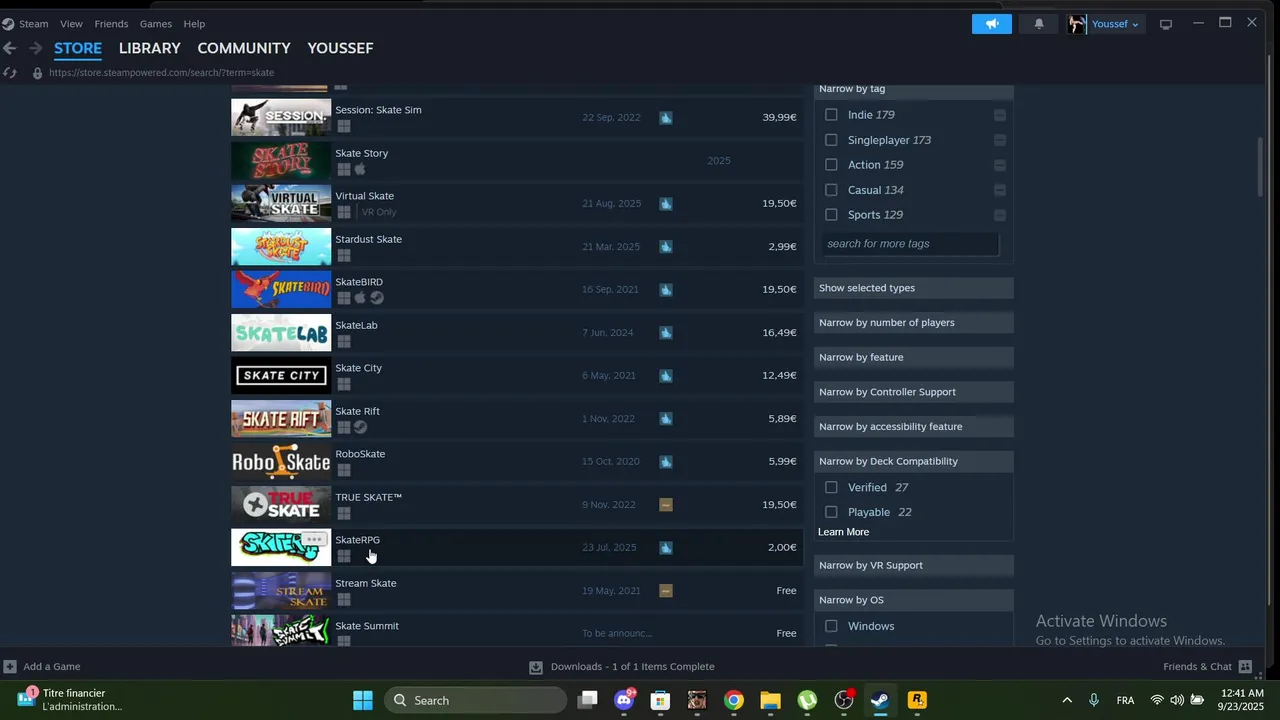Click the YOUSSEF profile tab
The image size is (1280, 720).
tap(340, 48)
